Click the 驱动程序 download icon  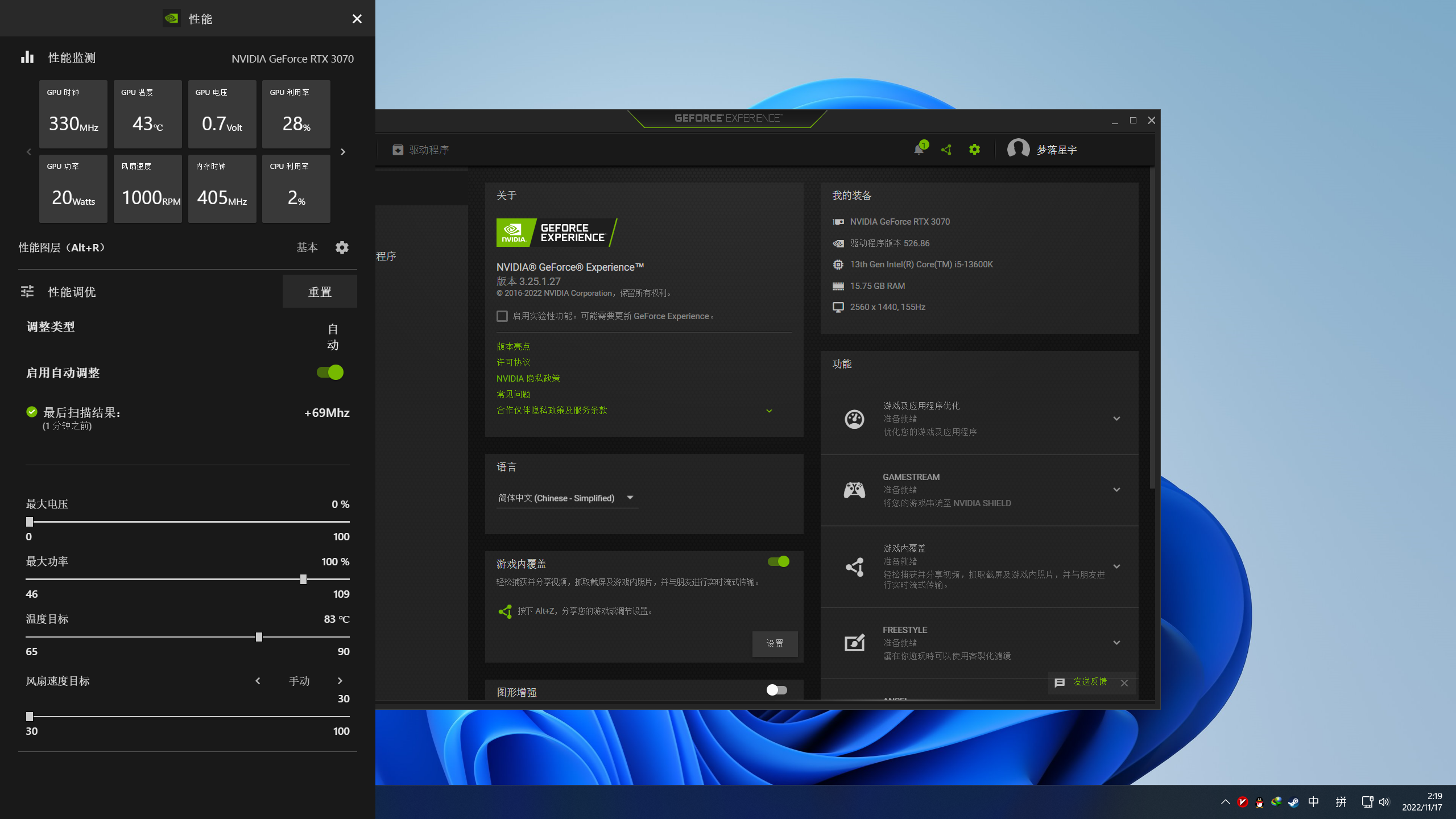coord(398,150)
